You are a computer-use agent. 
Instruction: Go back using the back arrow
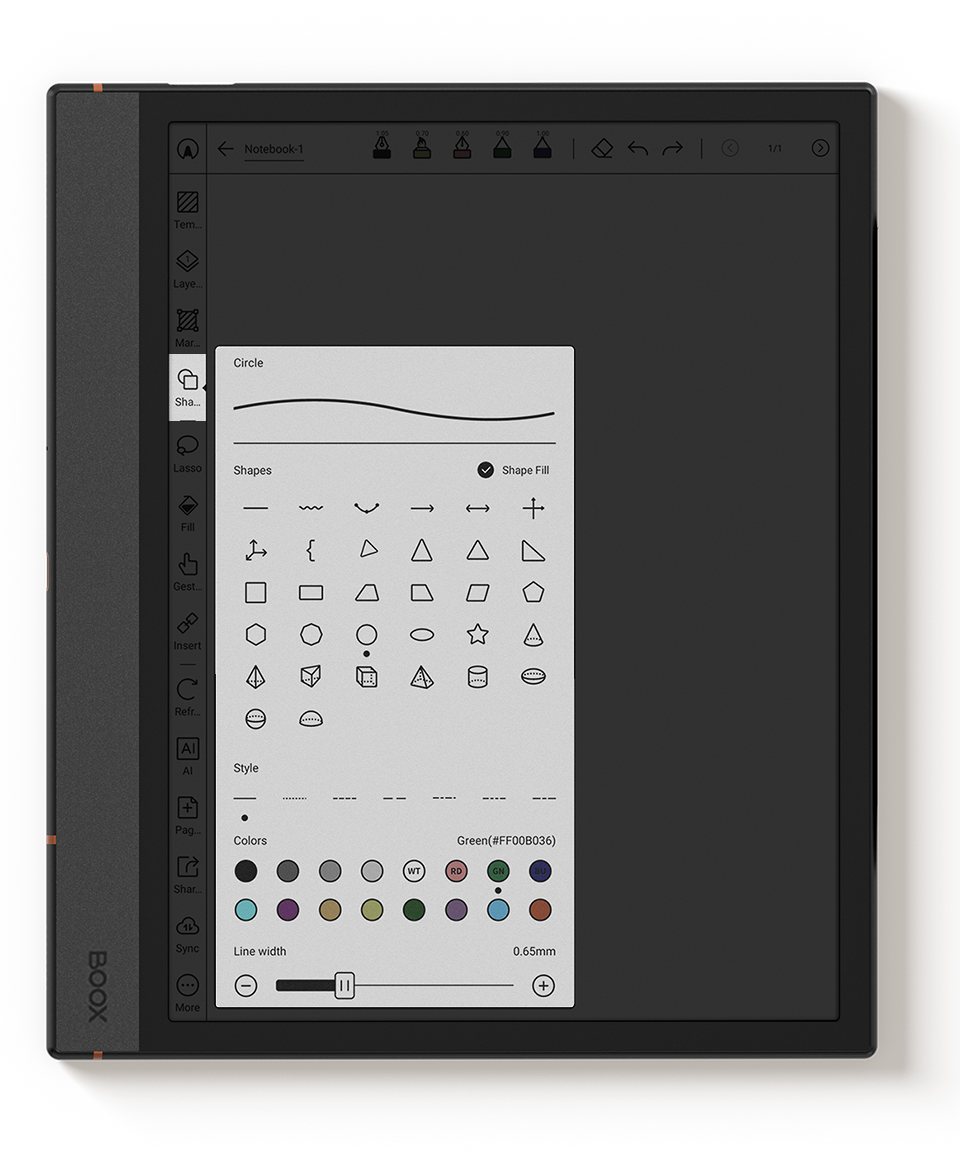click(225, 149)
